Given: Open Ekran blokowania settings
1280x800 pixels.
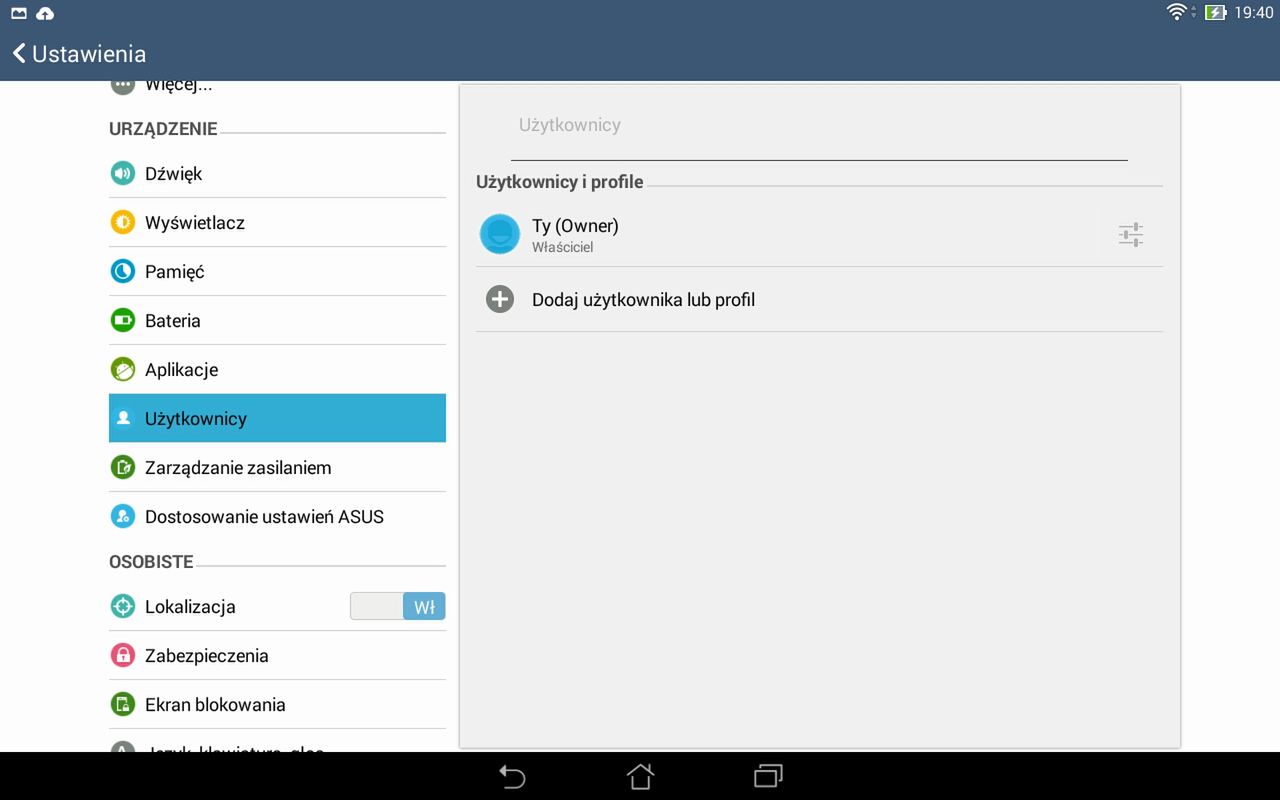Looking at the screenshot, I should (277, 704).
